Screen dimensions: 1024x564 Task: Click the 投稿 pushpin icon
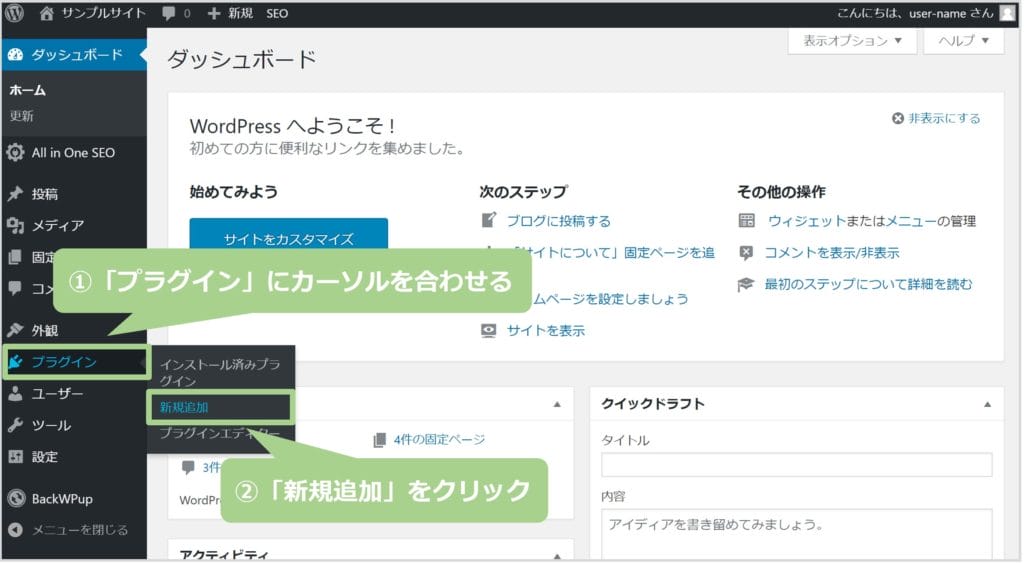click(15, 194)
